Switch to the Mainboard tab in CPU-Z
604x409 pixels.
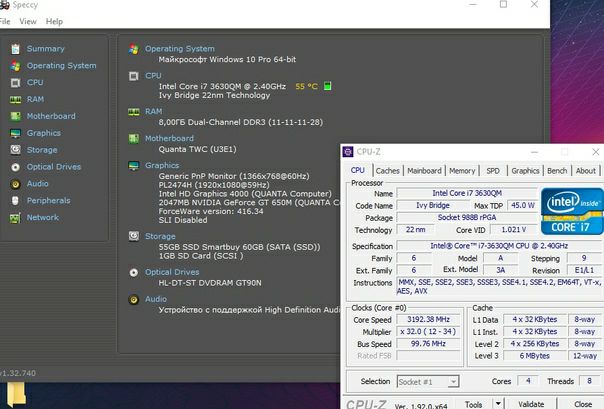tap(424, 171)
